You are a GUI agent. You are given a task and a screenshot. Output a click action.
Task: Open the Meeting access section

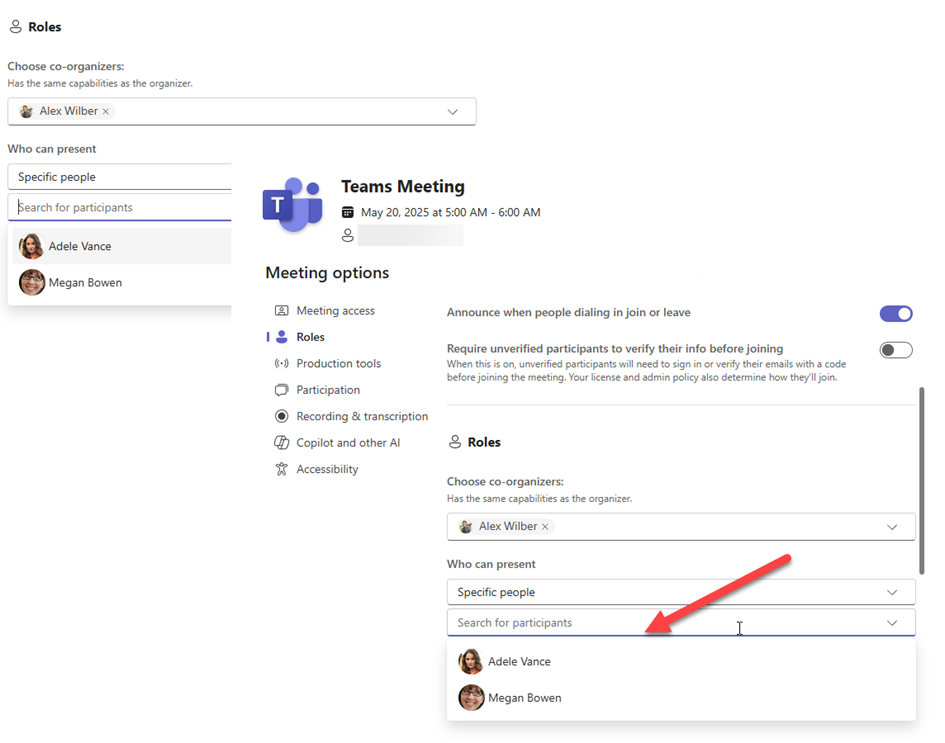tap(335, 310)
